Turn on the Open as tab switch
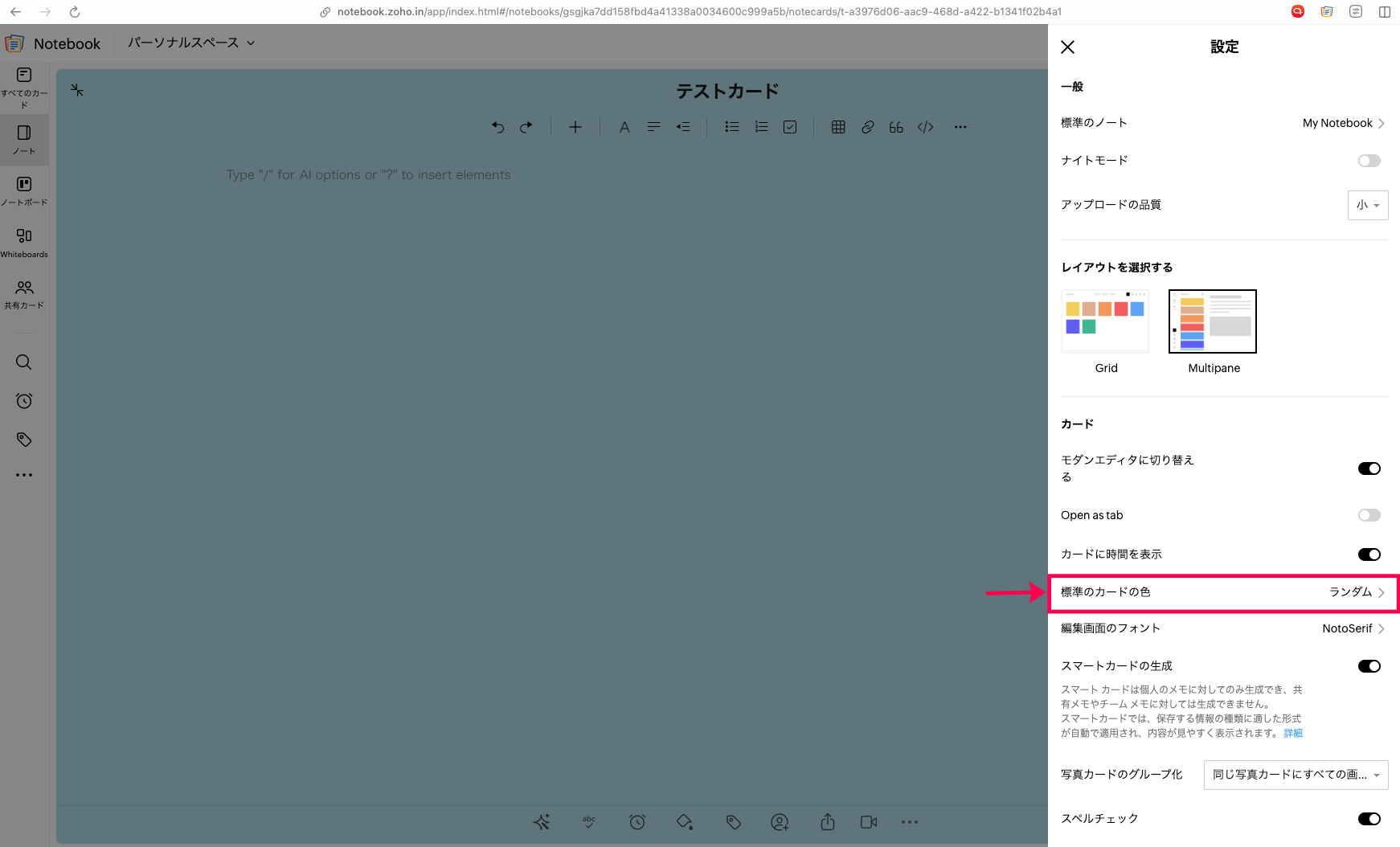 pos(1369,515)
